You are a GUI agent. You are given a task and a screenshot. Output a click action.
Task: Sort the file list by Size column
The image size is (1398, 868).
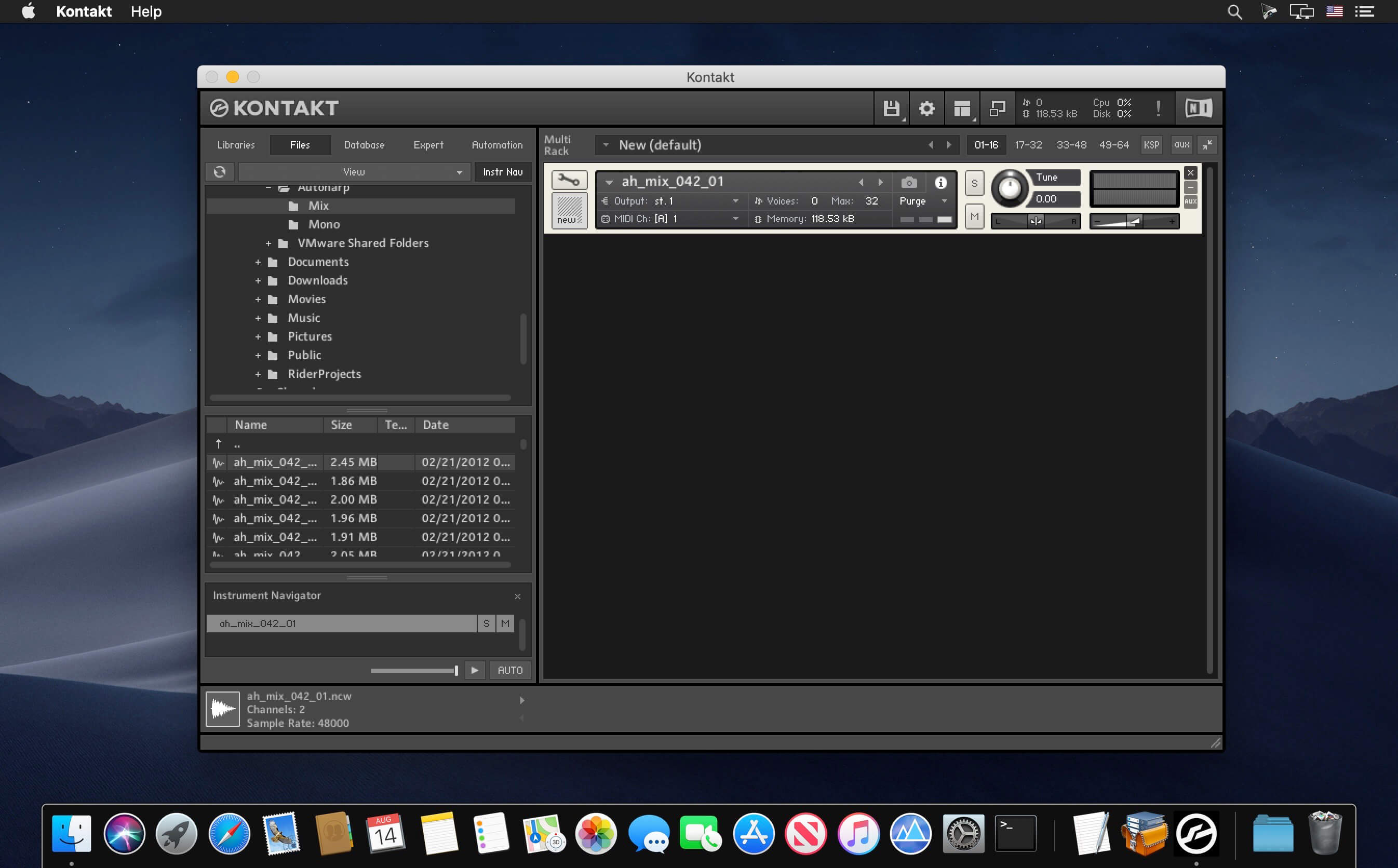point(351,425)
